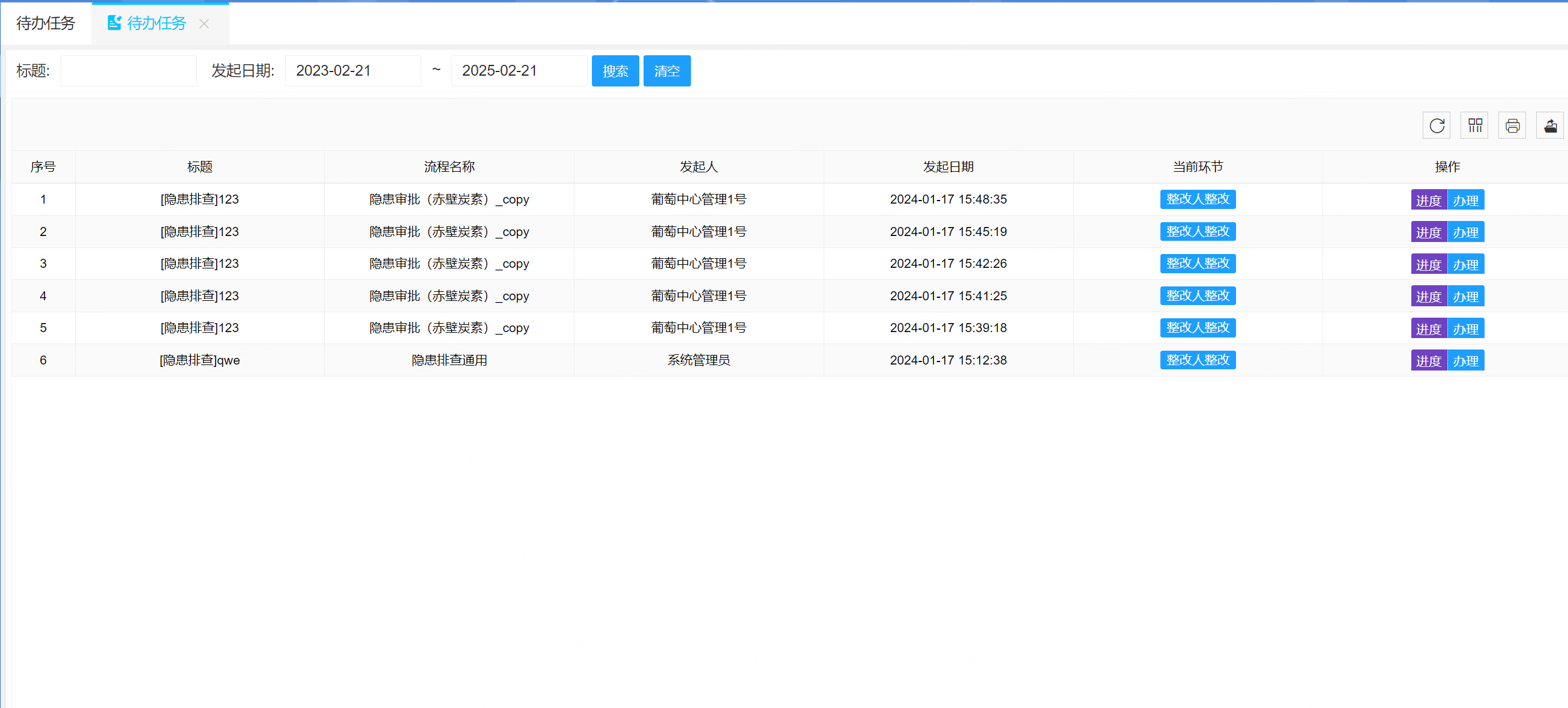Click 进度 for the 15:48:35 row
Screen dimensions: 1568x708
pos(1429,200)
